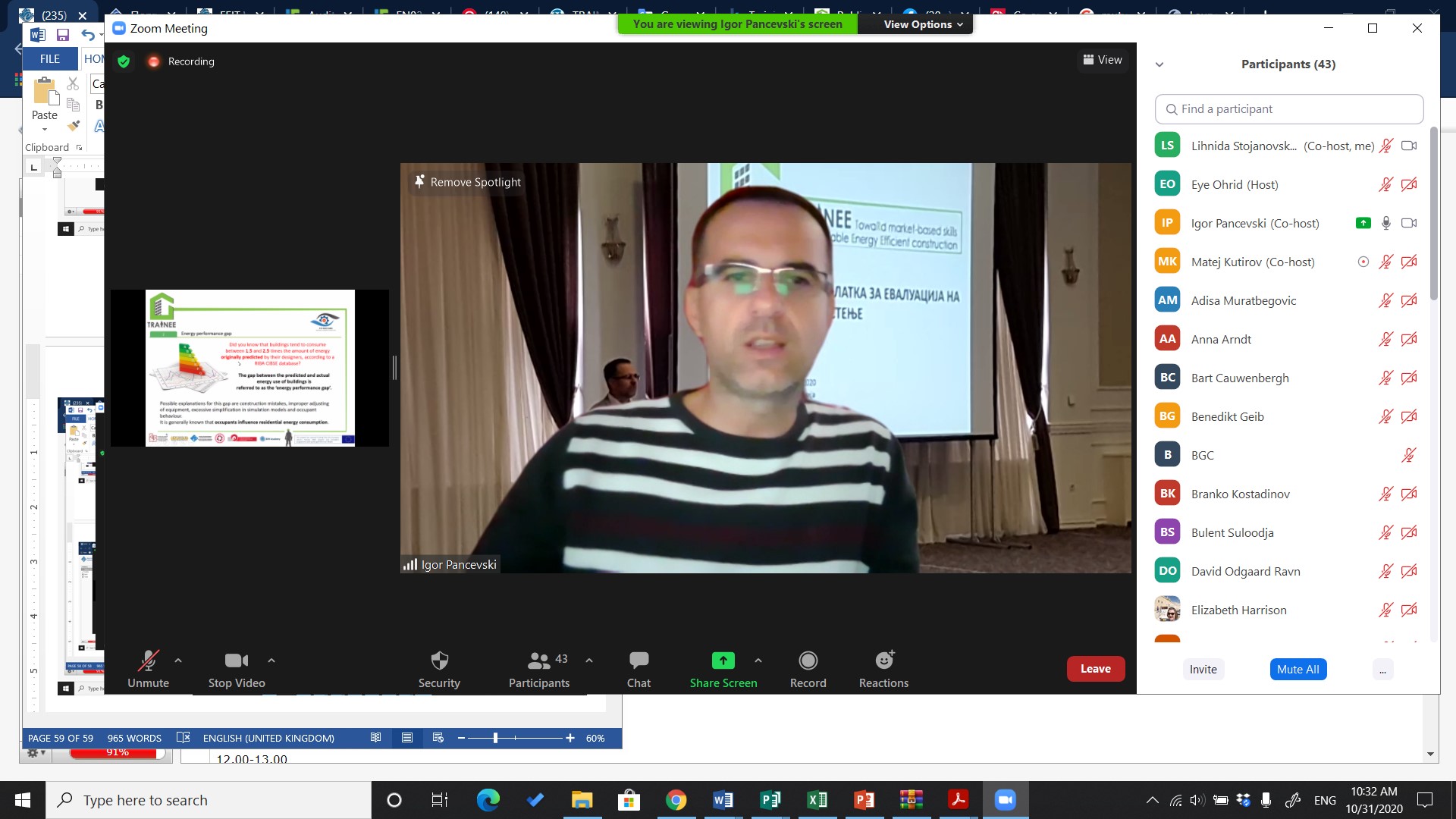
Task: Open the FILE tab in Word
Action: (x=50, y=58)
